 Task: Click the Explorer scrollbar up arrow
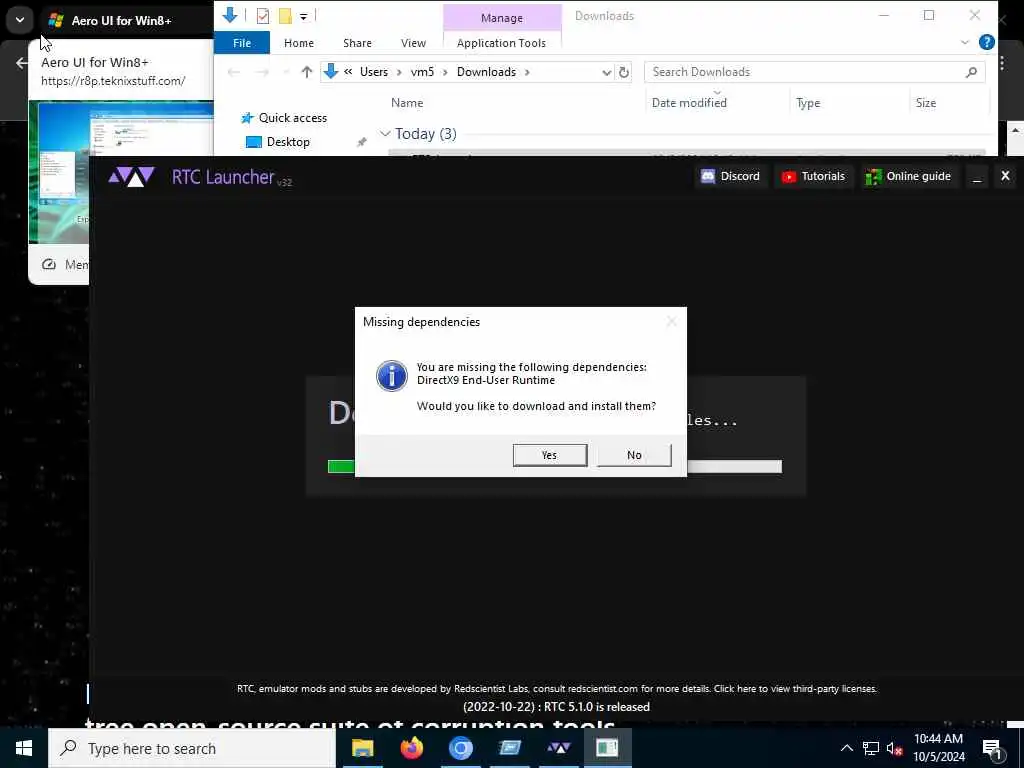pos(1015,131)
